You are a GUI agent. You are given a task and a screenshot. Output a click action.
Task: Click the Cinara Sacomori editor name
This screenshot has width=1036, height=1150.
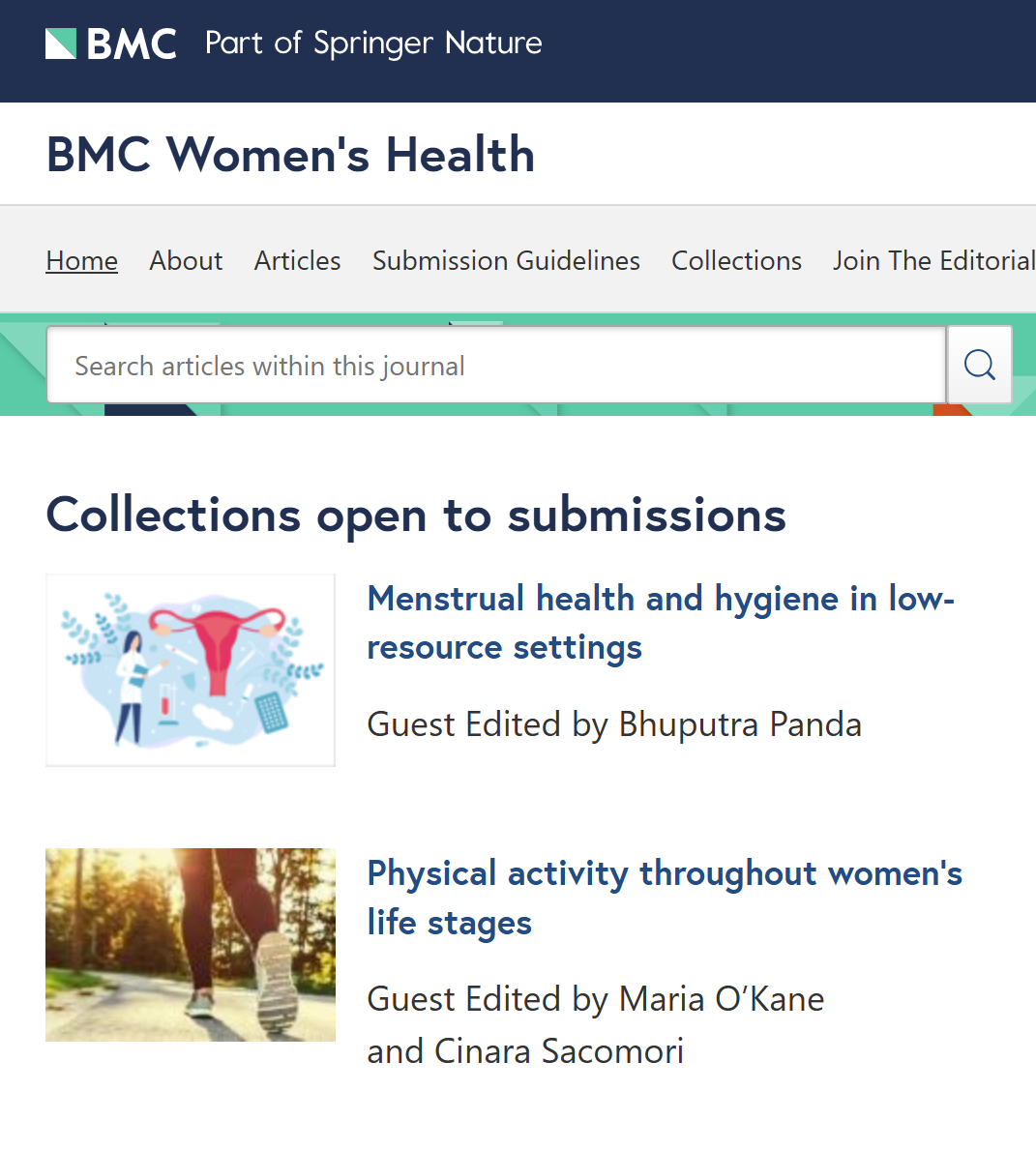tap(559, 1051)
